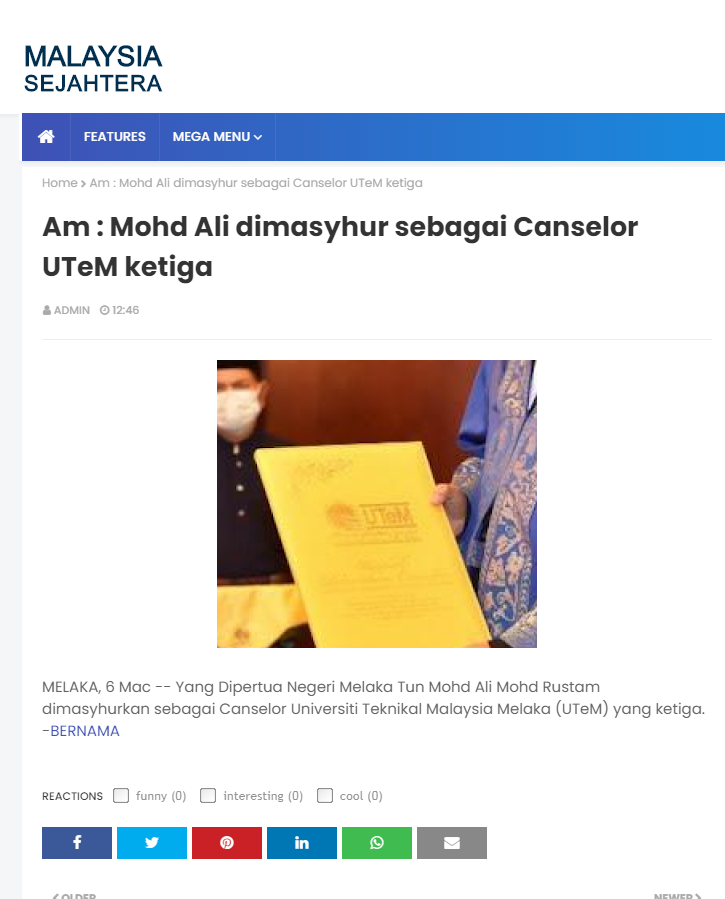This screenshot has height=899, width=725.
Task: Tick the funny reaction checkbox
Action: [121, 795]
